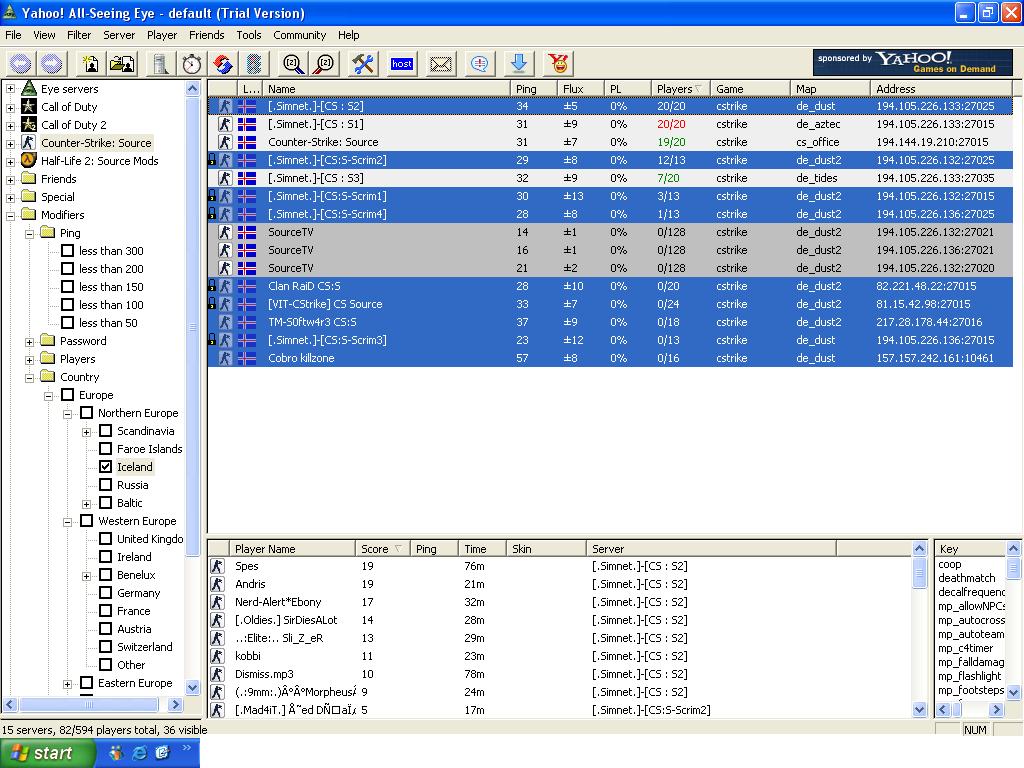Open the Tools menu
The height and width of the screenshot is (768, 1024).
[x=248, y=35]
